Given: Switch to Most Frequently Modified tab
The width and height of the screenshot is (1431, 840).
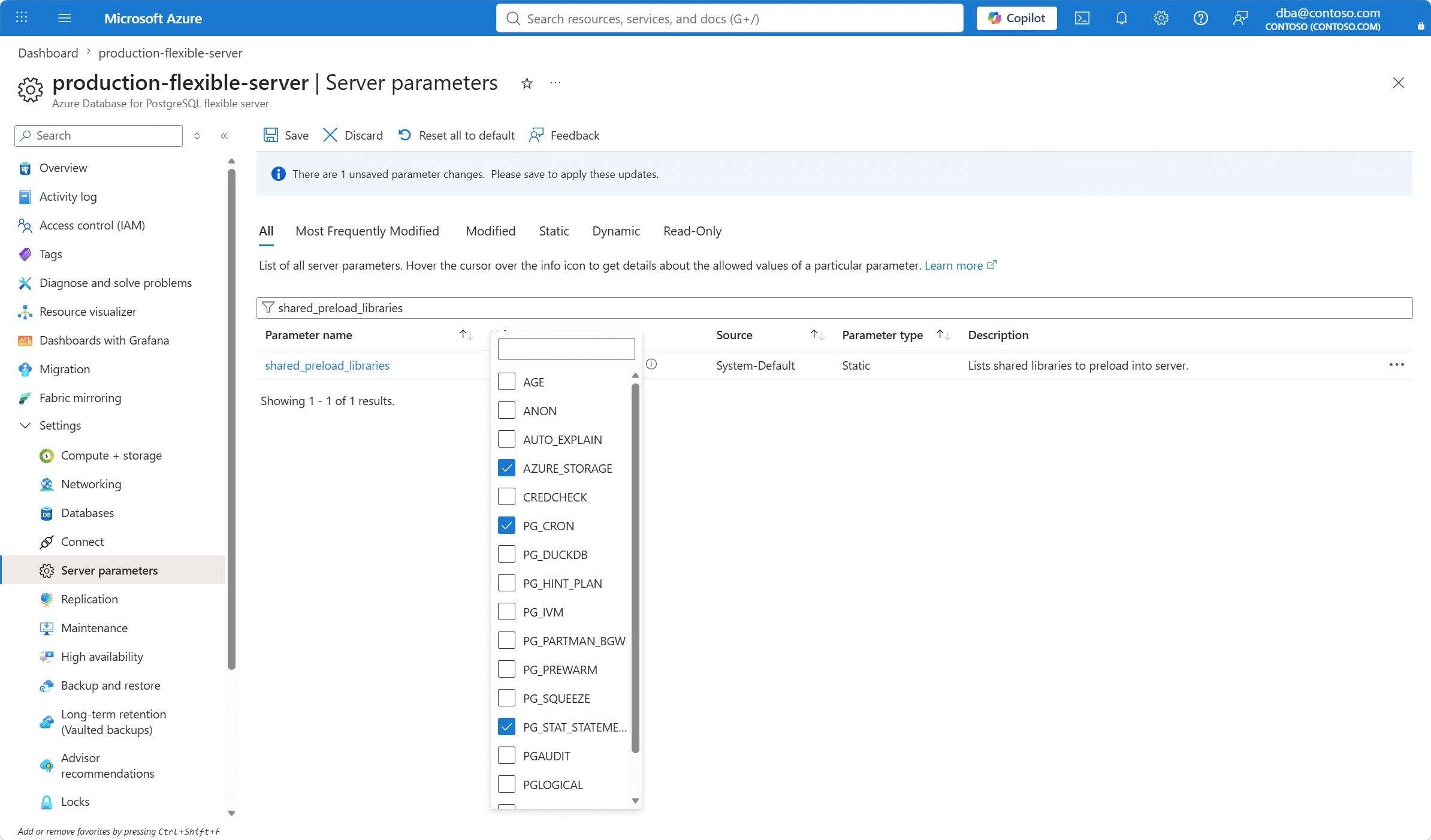Looking at the screenshot, I should (367, 231).
